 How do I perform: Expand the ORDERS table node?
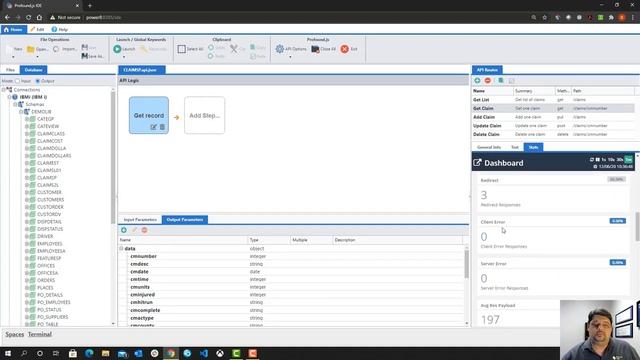tap(27, 280)
